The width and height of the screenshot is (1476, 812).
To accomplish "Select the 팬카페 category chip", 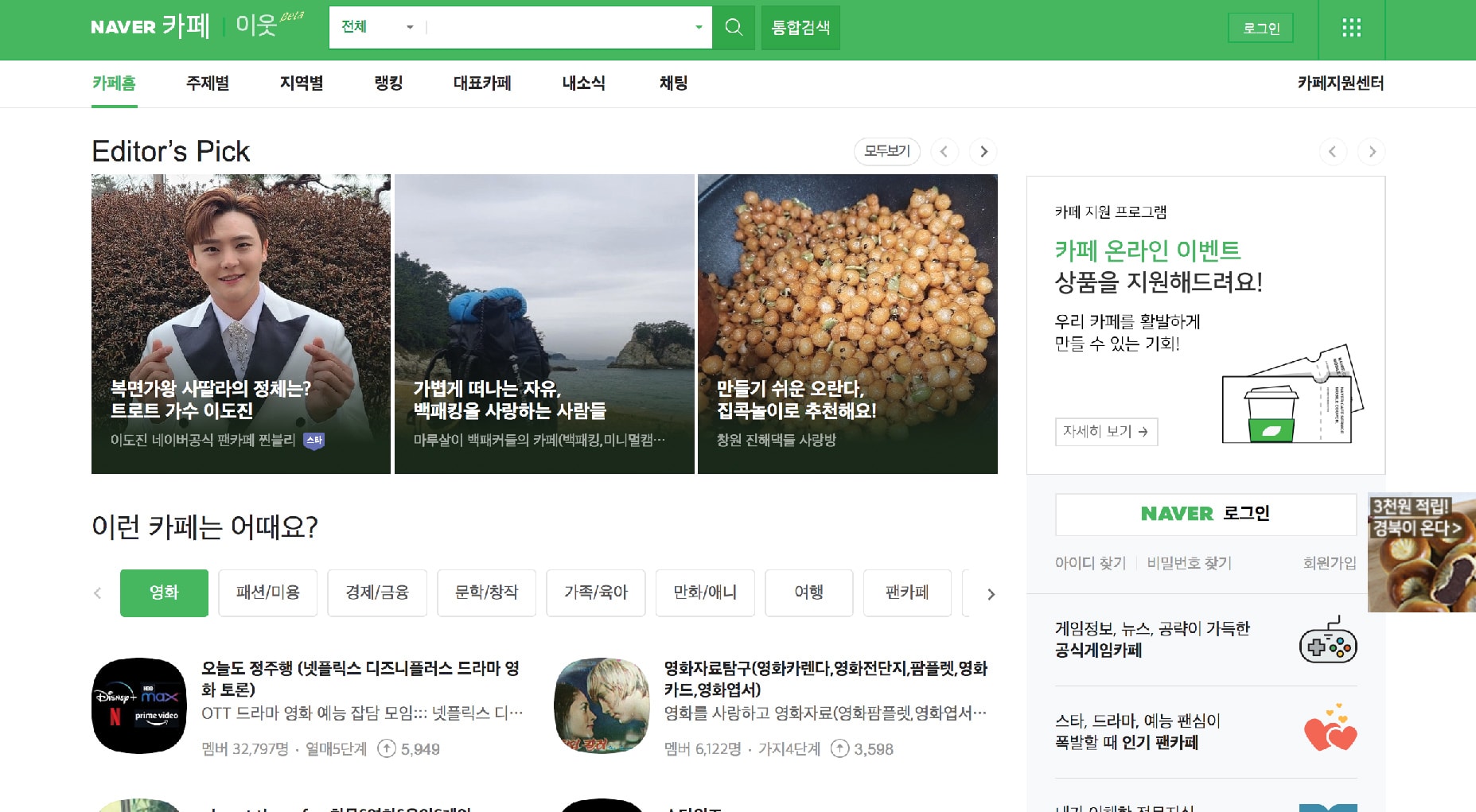I will click(907, 592).
